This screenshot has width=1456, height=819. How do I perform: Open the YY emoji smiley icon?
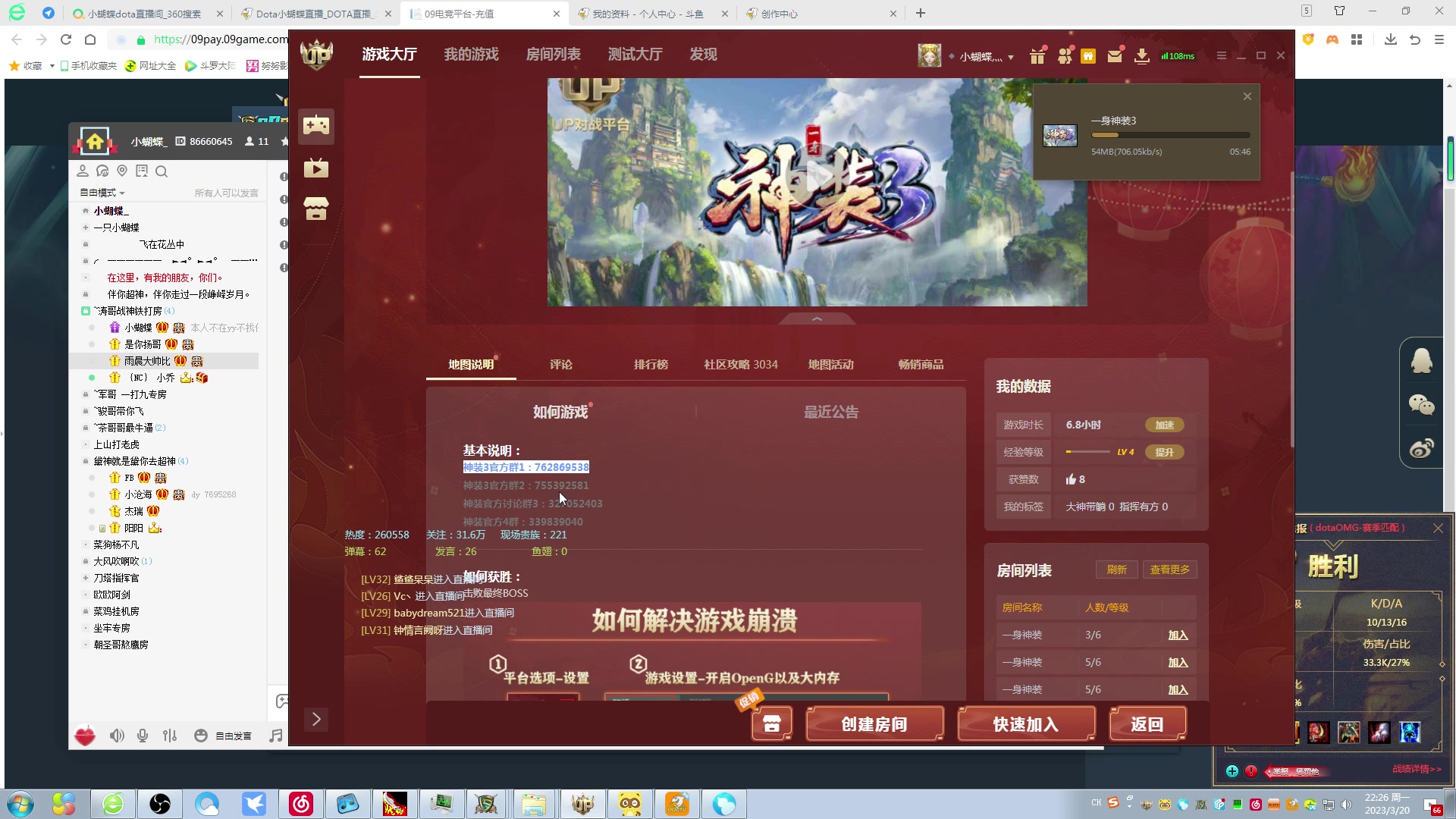(x=201, y=736)
